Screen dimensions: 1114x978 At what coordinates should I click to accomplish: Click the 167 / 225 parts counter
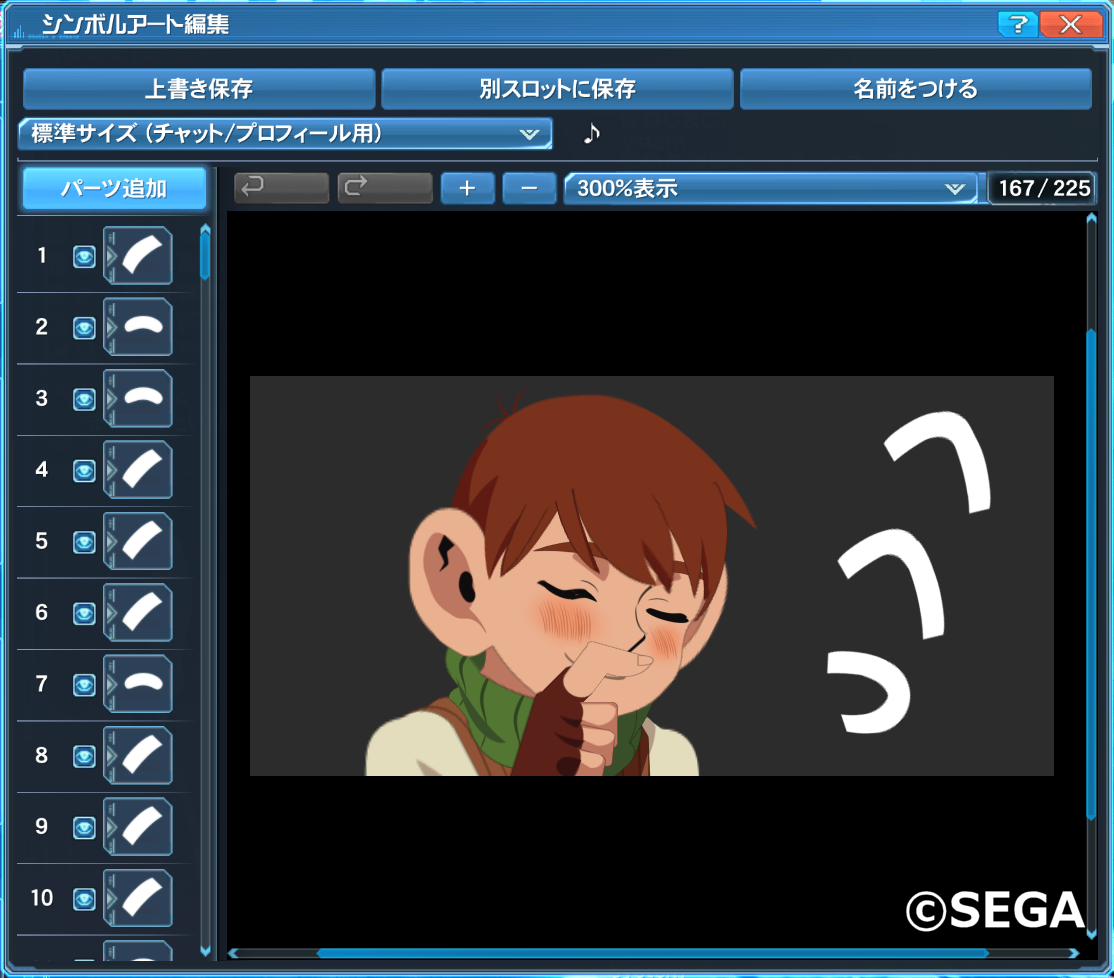click(x=1044, y=188)
